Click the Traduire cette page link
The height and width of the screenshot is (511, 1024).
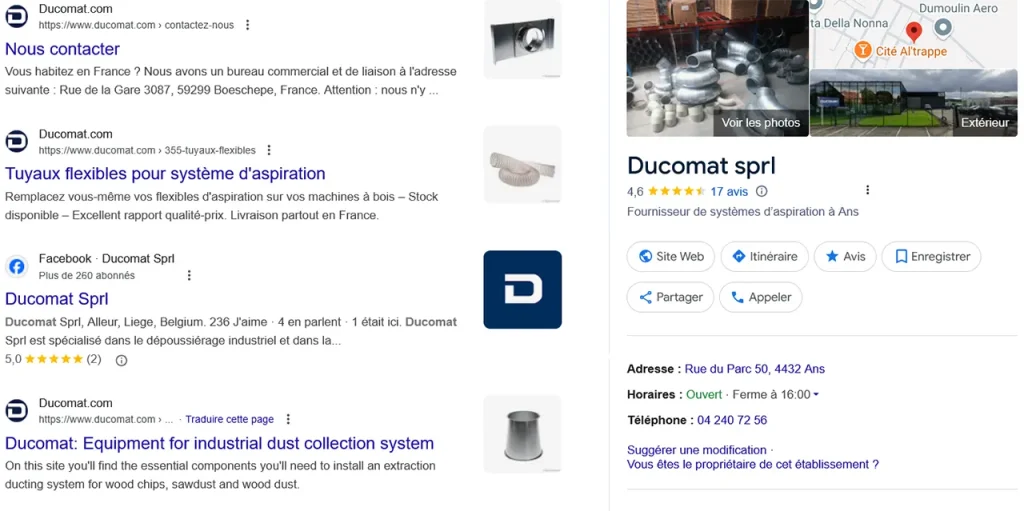229,420
